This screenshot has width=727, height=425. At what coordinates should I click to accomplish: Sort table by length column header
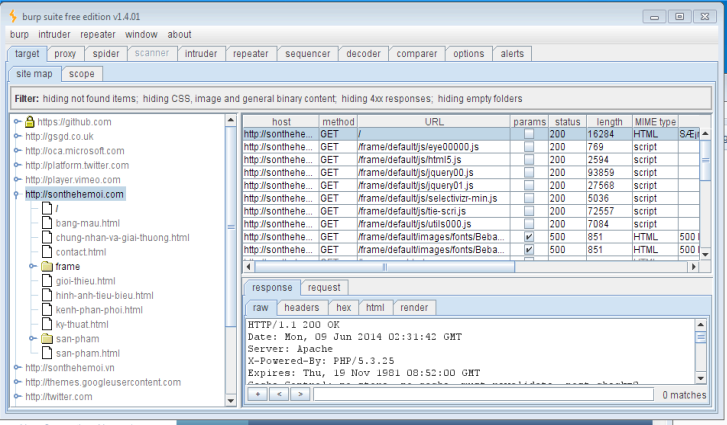coord(609,121)
